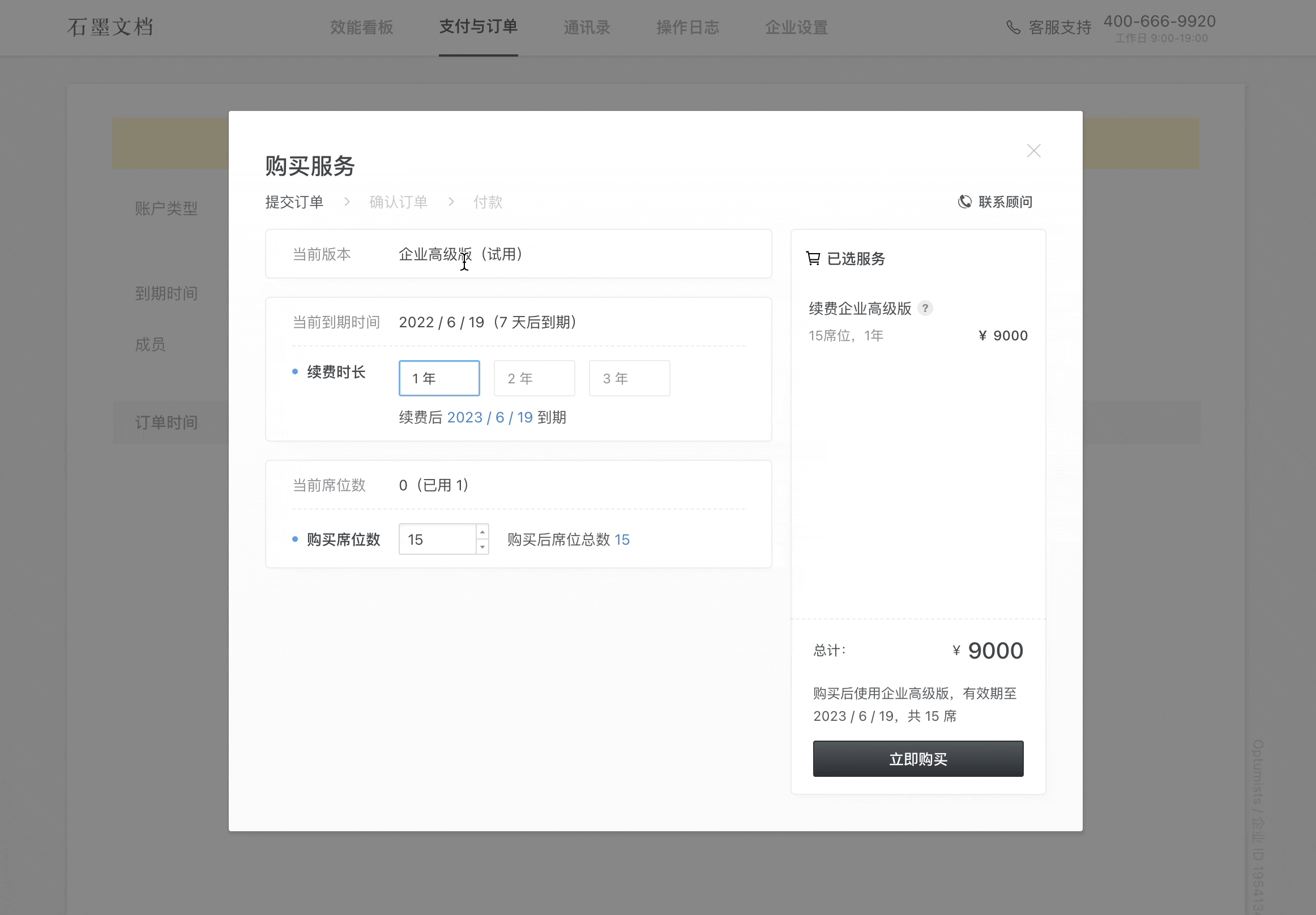Select the 2 年 renewal duration

(x=534, y=378)
